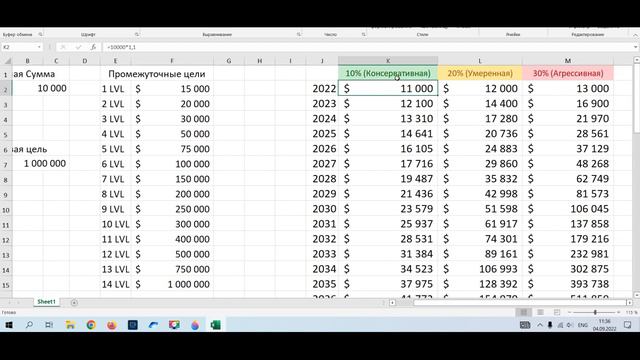This screenshot has width=640, height=360.
Task: Click cell 'Промежуточные цели'
Action: tap(157, 74)
